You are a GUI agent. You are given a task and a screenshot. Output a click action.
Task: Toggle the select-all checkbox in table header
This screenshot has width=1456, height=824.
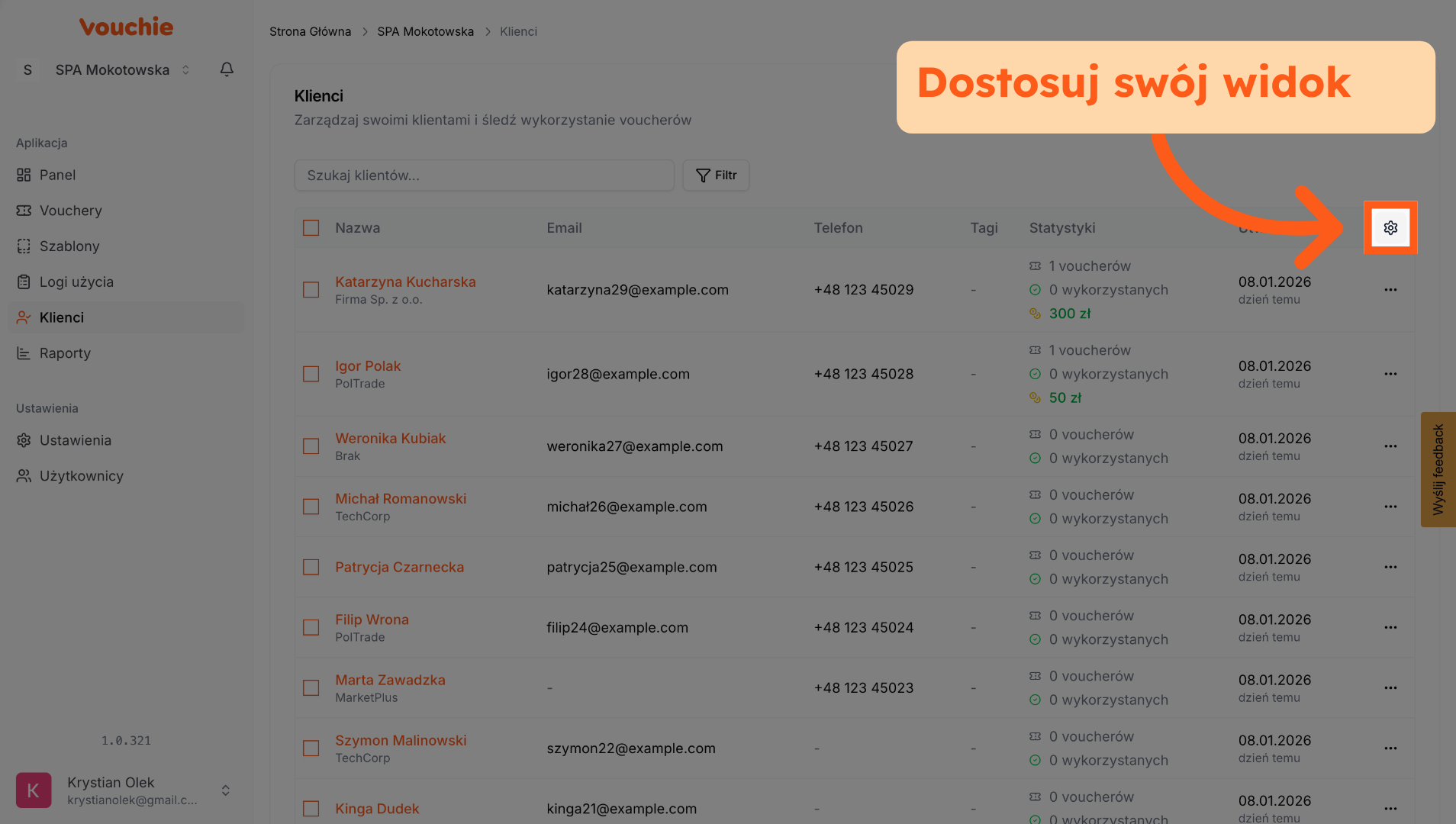click(x=311, y=228)
